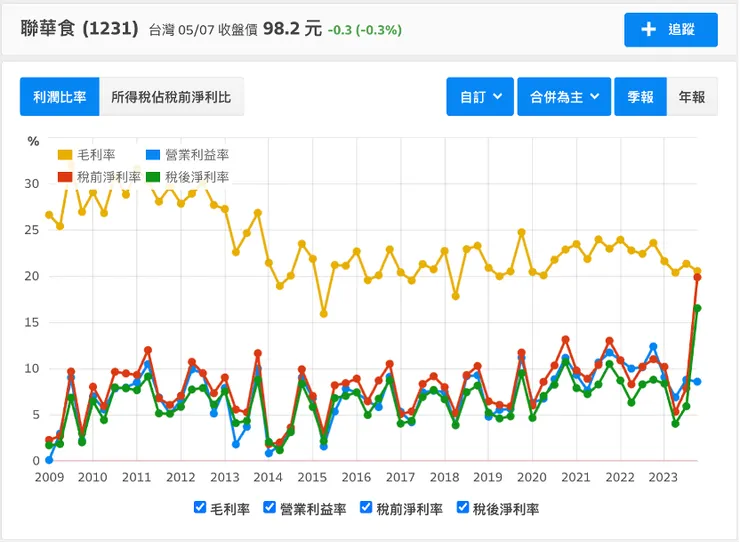This screenshot has width=740, height=543.
Task: Click the 稅後淨利率 legend text in chart
Action: (x=197, y=177)
